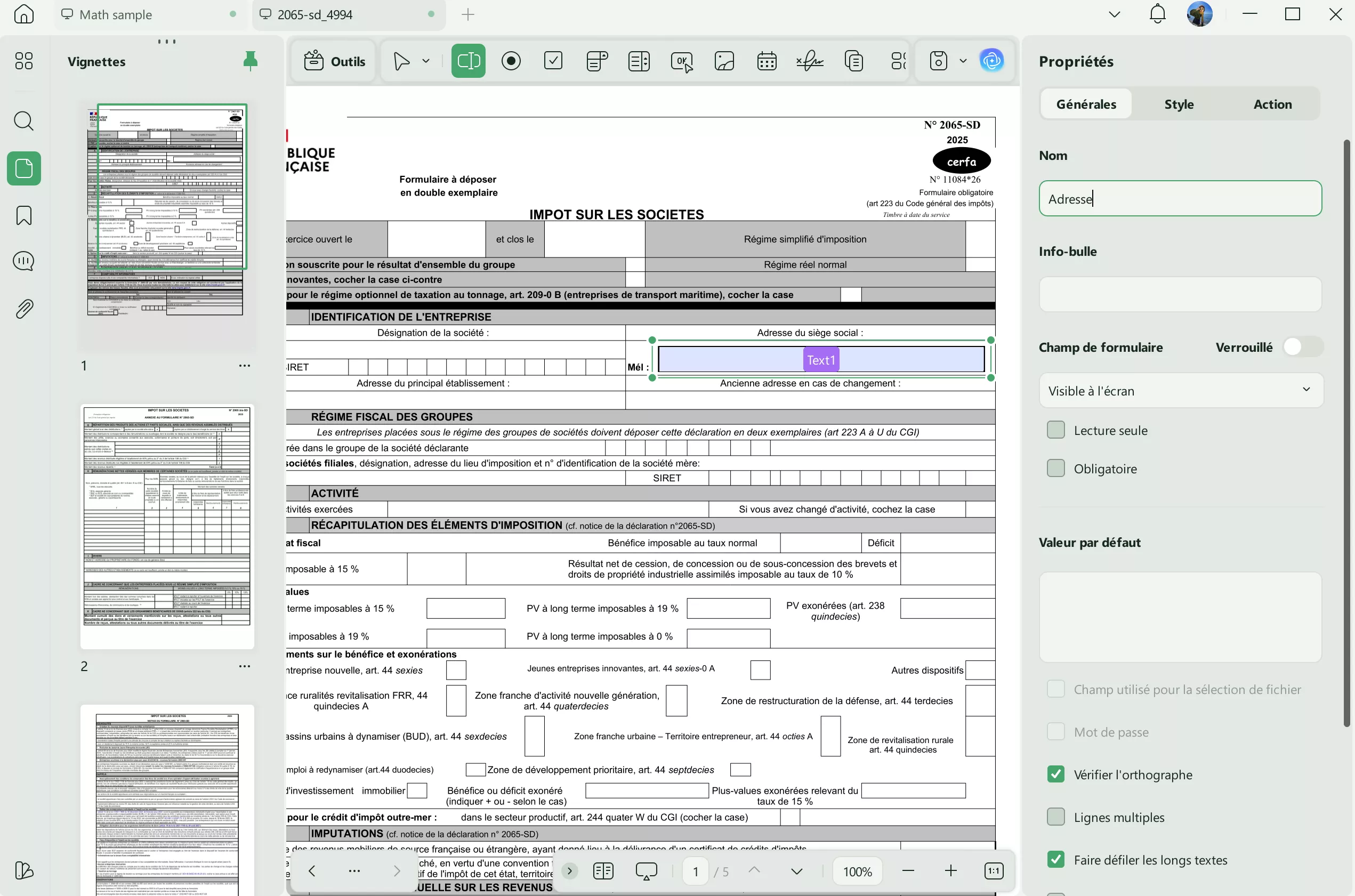Launch the AI assistant
The image size is (1355, 896).
(993, 61)
